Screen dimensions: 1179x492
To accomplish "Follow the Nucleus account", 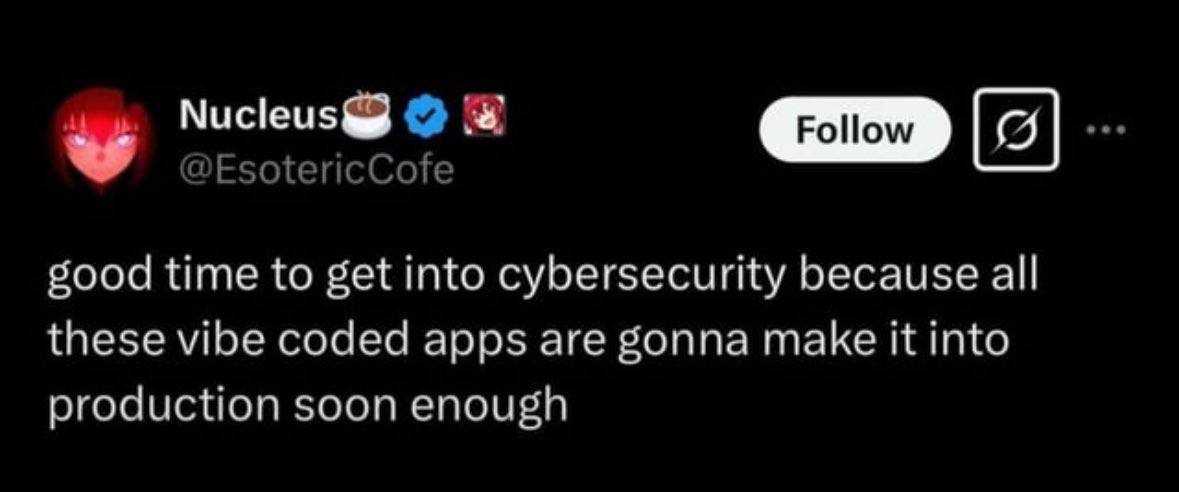I will pyautogui.click(x=853, y=130).
